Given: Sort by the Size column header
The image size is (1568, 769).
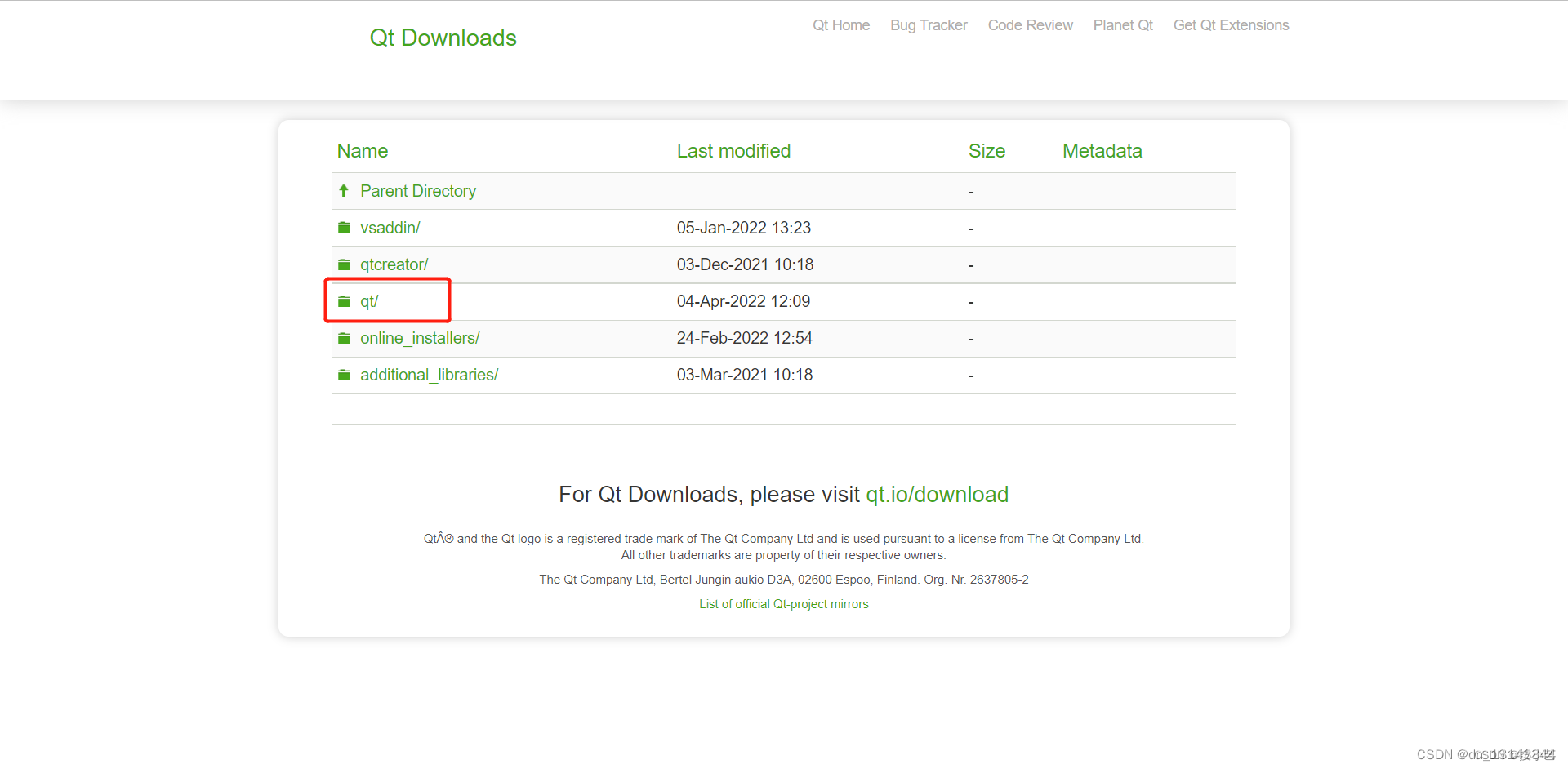Looking at the screenshot, I should pyautogui.click(x=987, y=151).
